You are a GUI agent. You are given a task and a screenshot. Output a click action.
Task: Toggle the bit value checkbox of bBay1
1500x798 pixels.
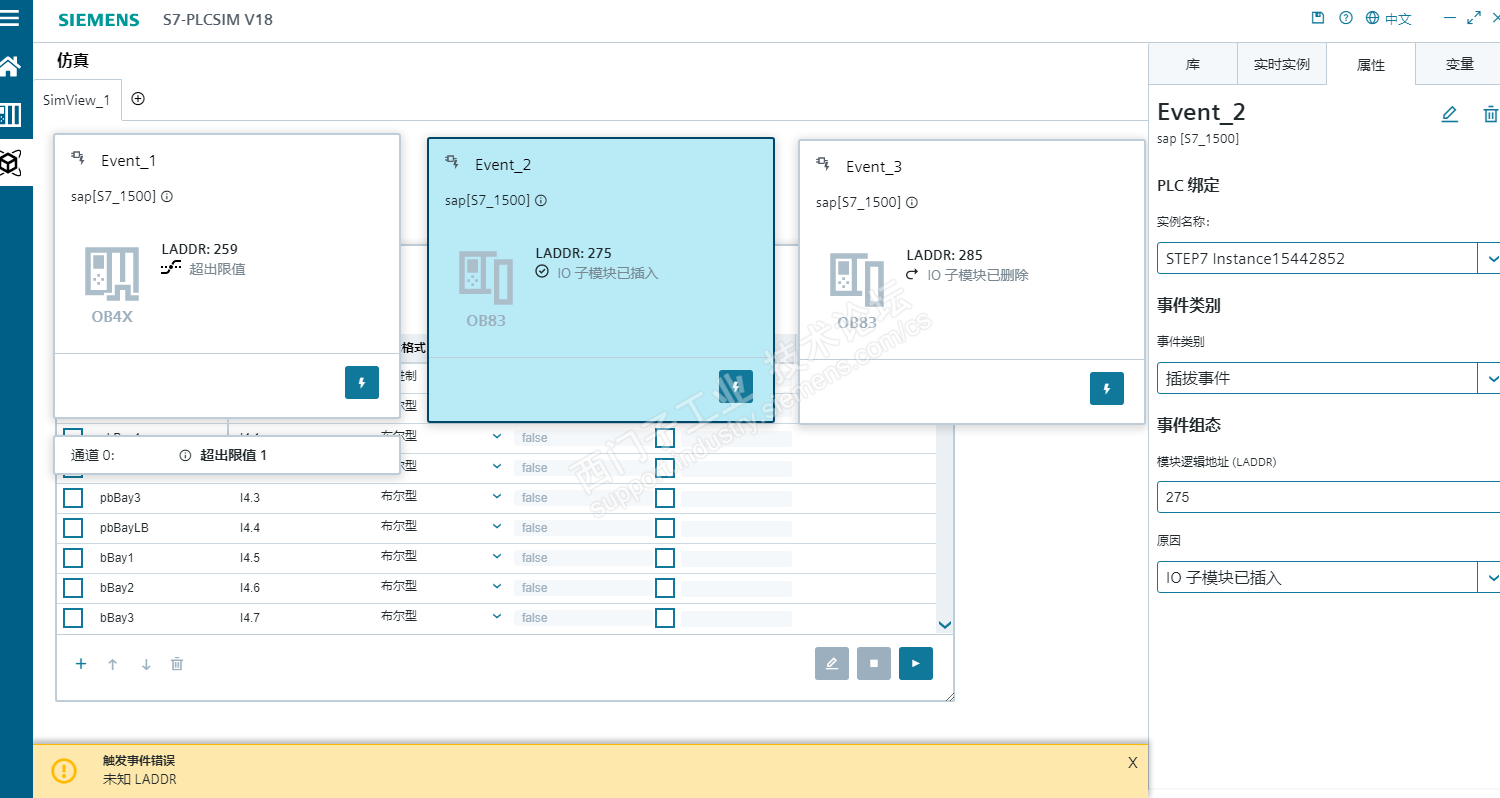[665, 558]
